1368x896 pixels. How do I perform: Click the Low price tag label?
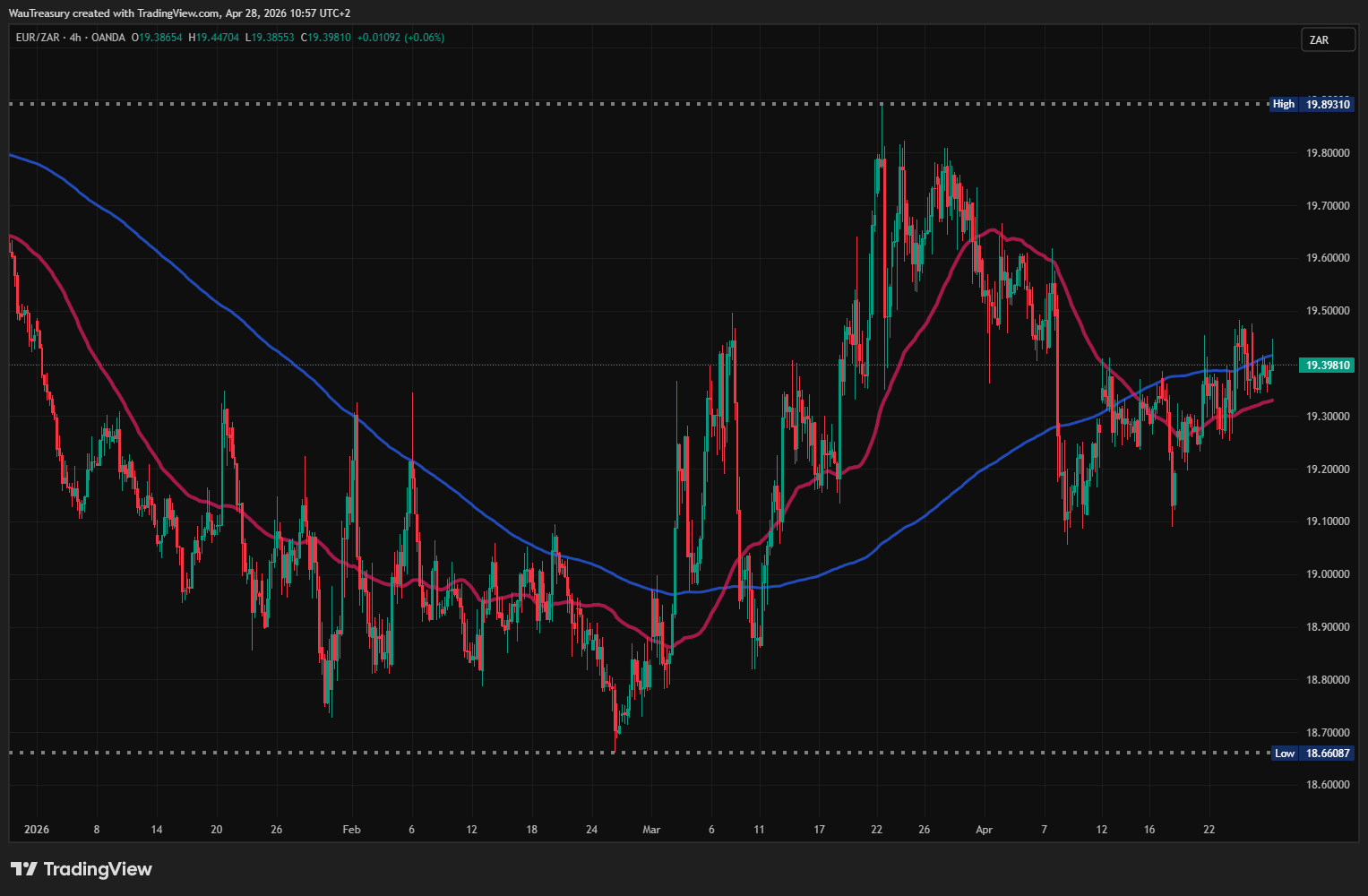click(1285, 753)
